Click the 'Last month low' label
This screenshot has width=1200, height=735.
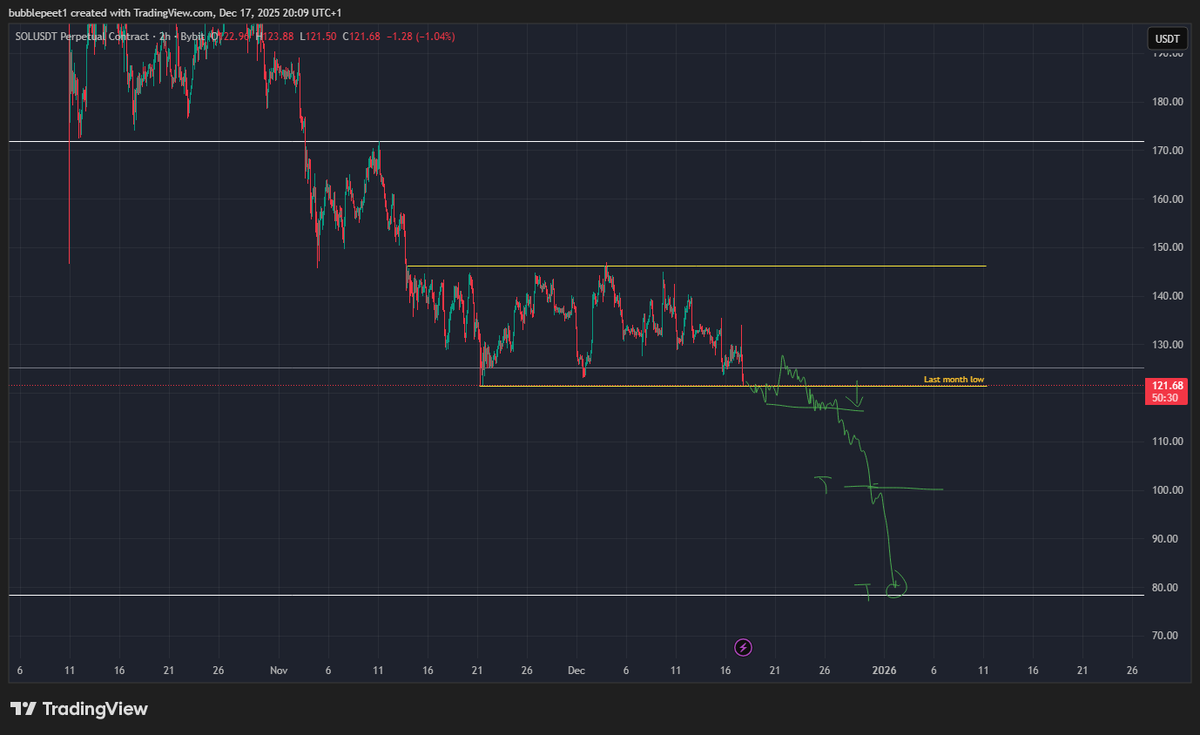pos(954,380)
